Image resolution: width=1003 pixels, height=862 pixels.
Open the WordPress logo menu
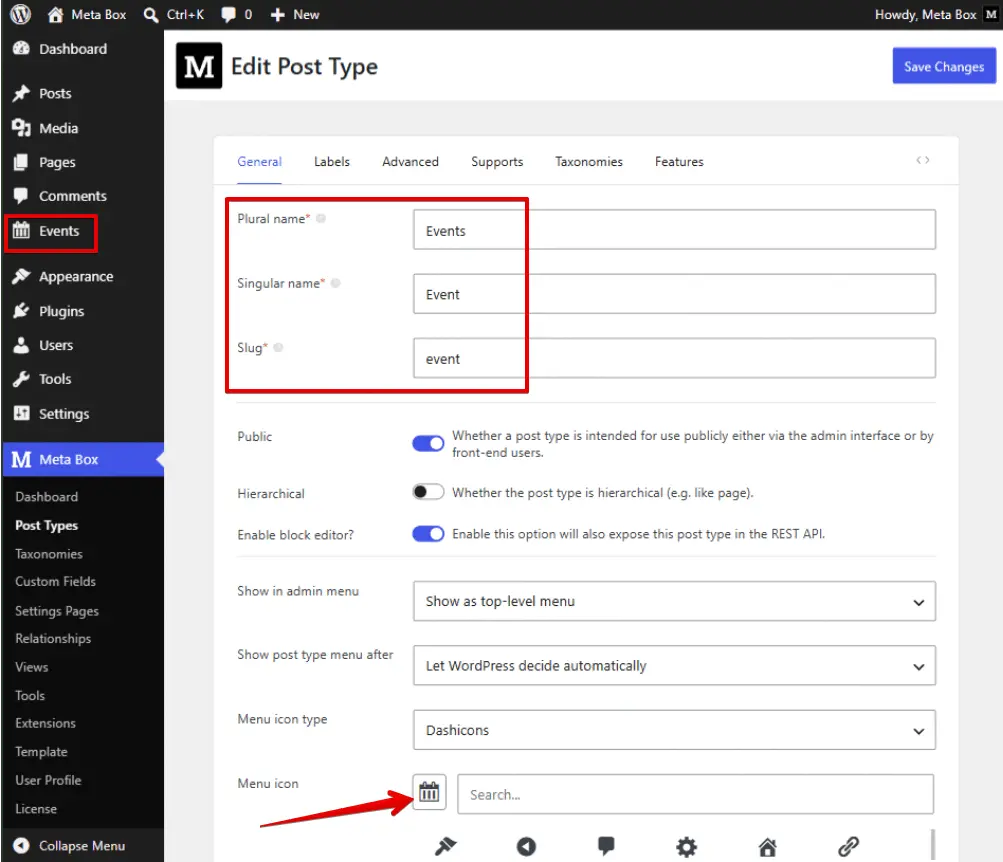click(x=20, y=14)
